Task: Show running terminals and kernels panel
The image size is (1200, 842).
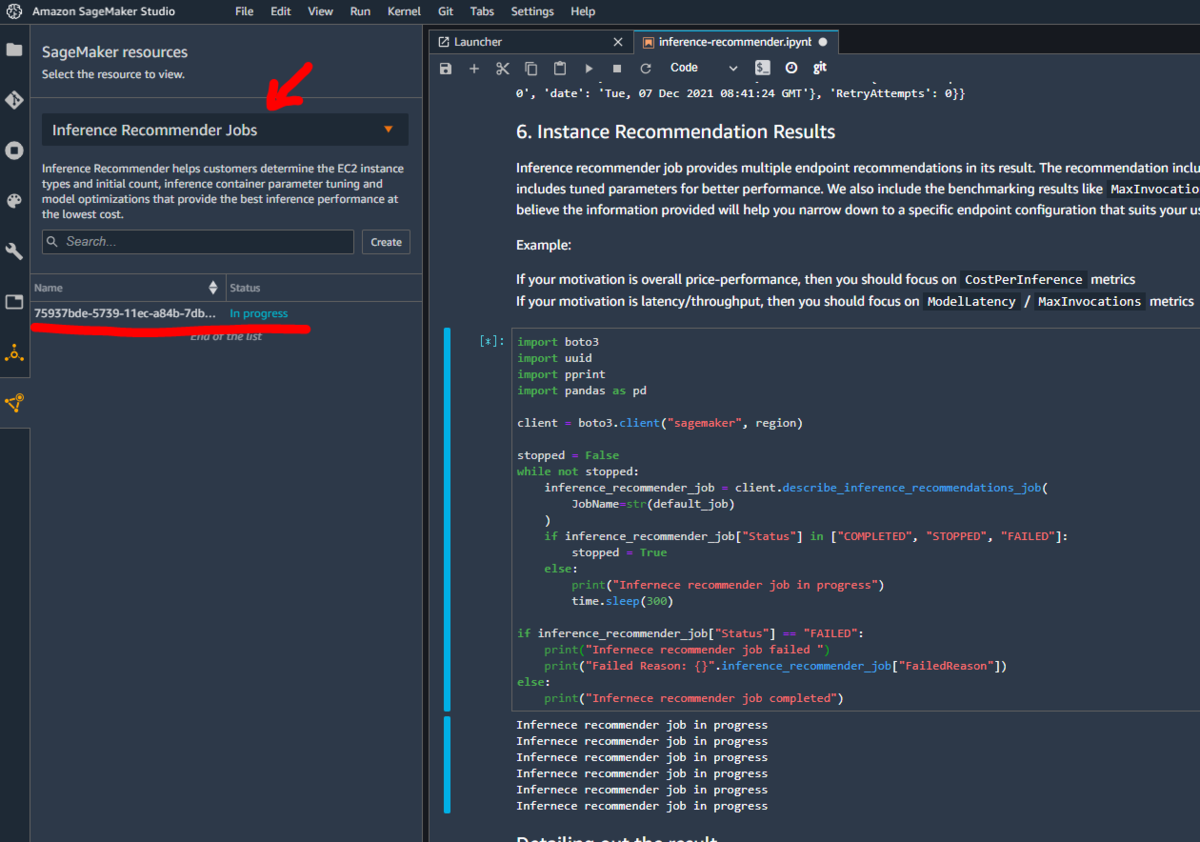Action: coord(14,151)
